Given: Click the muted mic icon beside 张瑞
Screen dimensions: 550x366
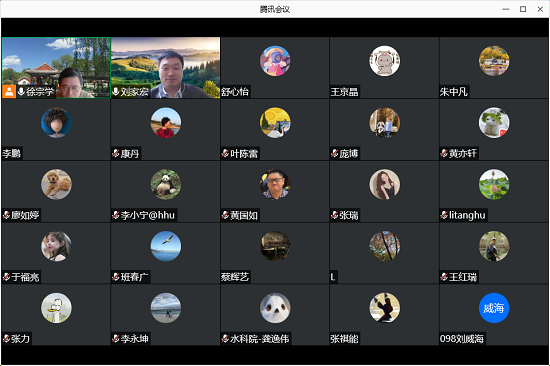Looking at the screenshot, I should [335, 215].
